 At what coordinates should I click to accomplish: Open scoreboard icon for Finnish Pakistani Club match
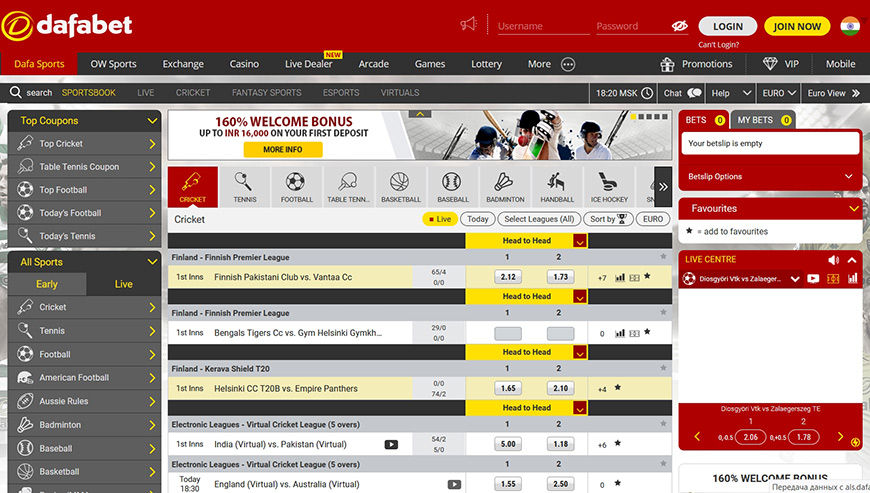tap(634, 277)
